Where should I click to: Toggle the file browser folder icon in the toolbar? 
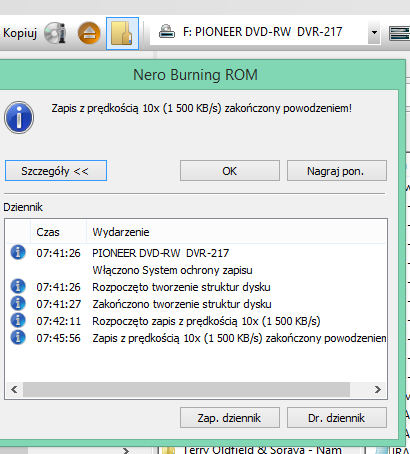coord(122,33)
